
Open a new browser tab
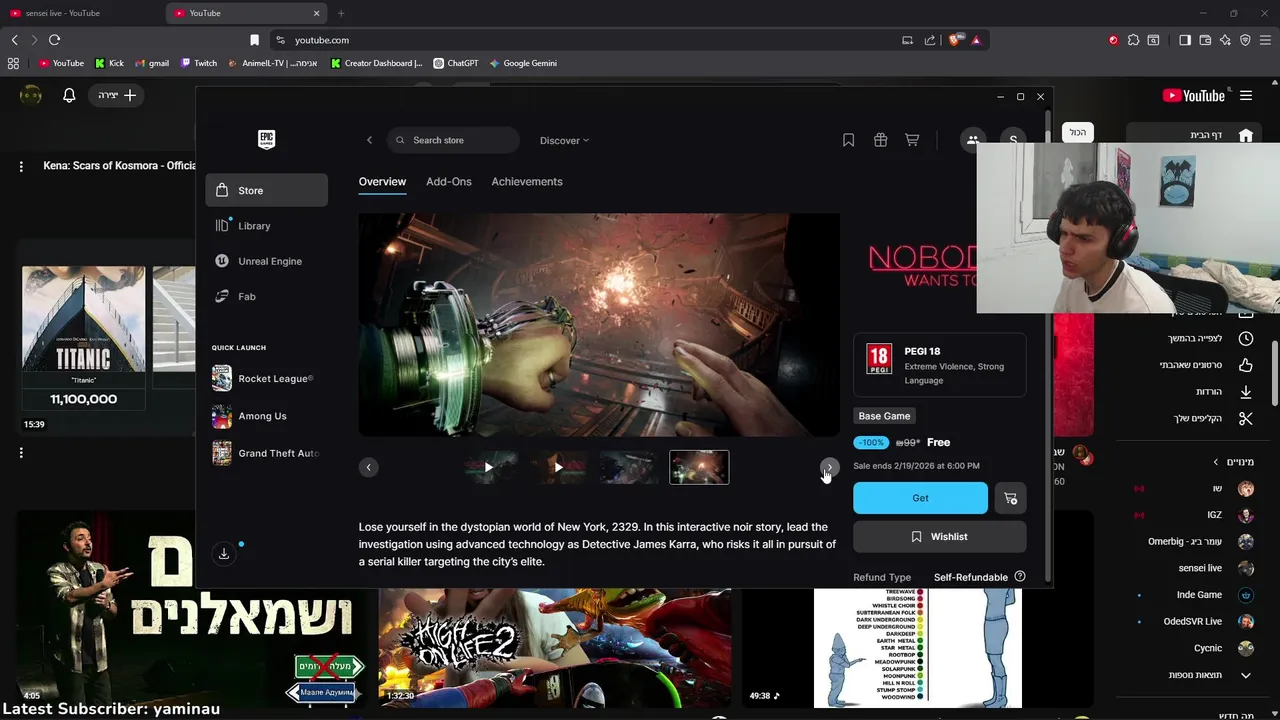click(x=341, y=13)
